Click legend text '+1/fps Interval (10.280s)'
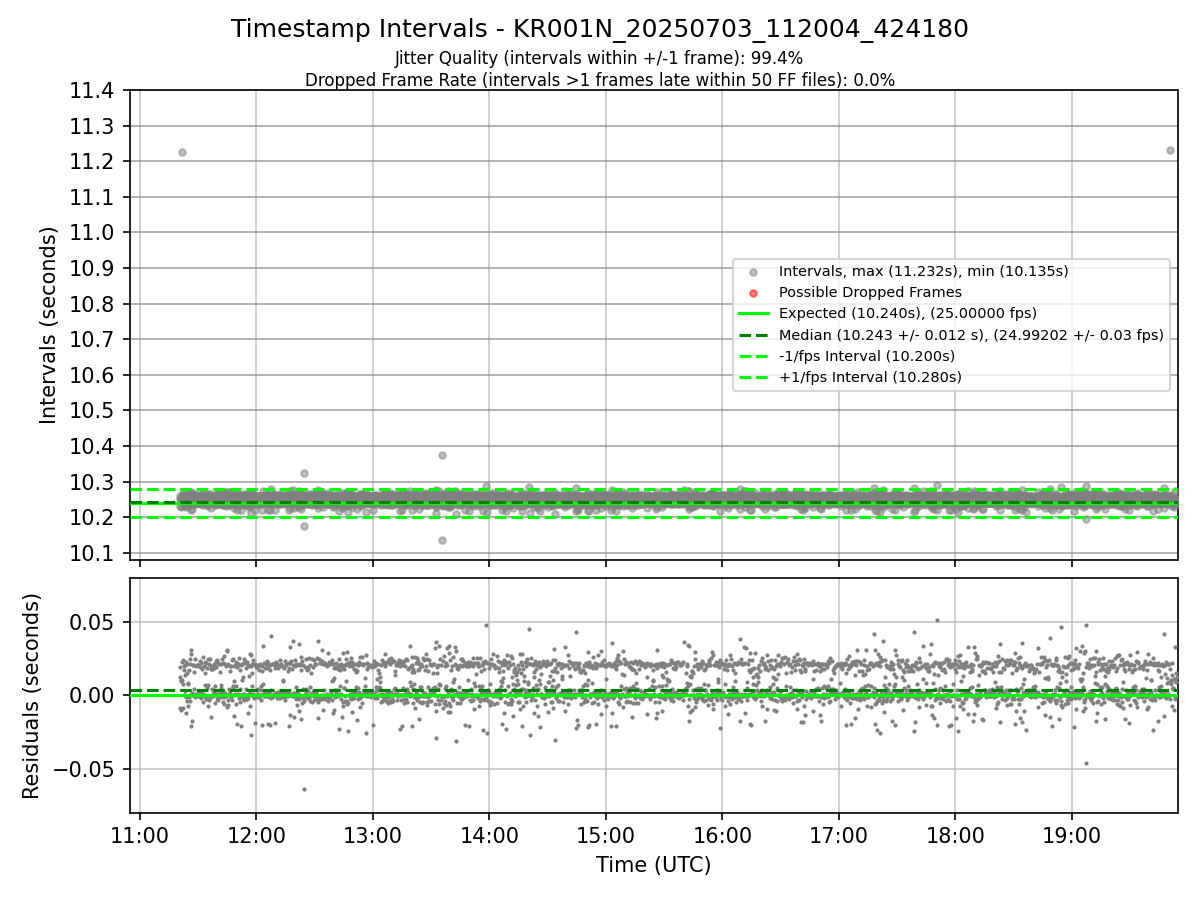Image resolution: width=1200 pixels, height=900 pixels. pyautogui.click(x=870, y=377)
